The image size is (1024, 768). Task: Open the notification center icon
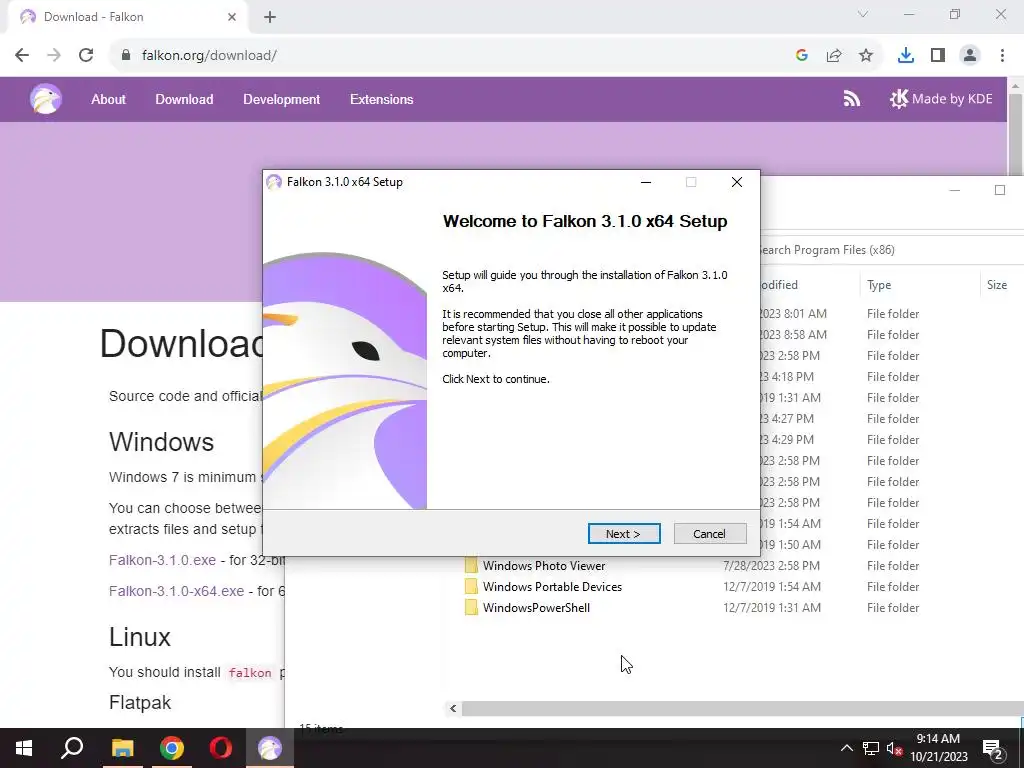point(993,748)
